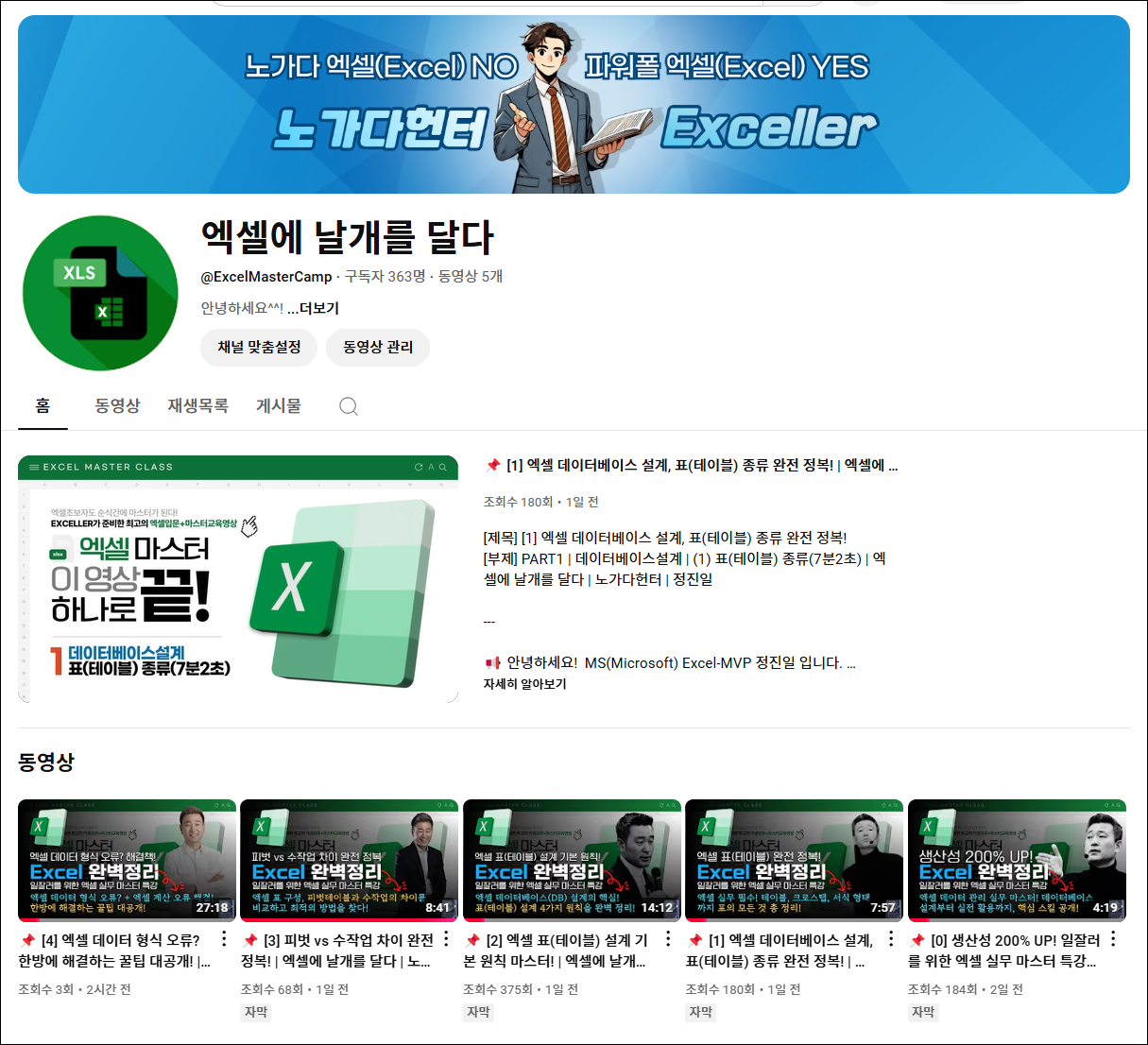The height and width of the screenshot is (1045, 1148).
Task: Click the 동영상 관리 button
Action: [378, 347]
